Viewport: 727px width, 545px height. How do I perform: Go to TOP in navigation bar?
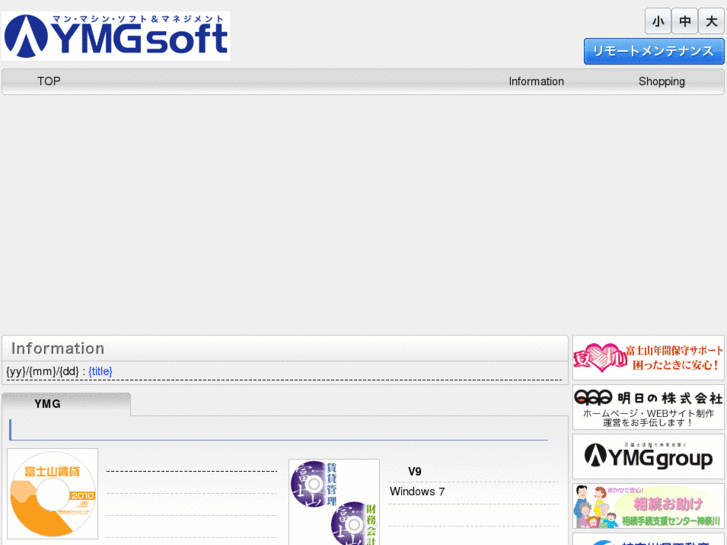pos(49,82)
